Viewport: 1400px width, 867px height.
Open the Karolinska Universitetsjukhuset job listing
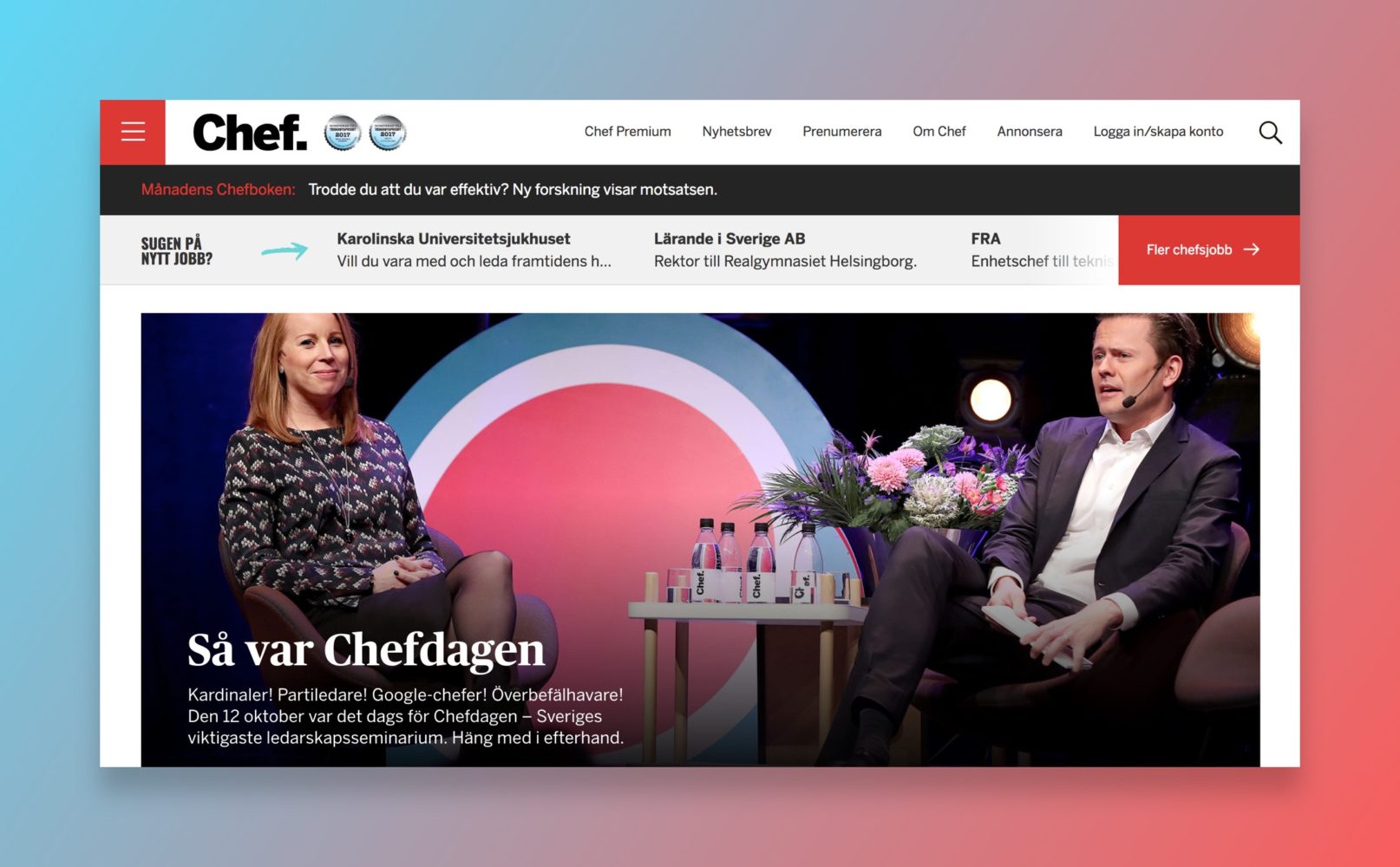(474, 250)
